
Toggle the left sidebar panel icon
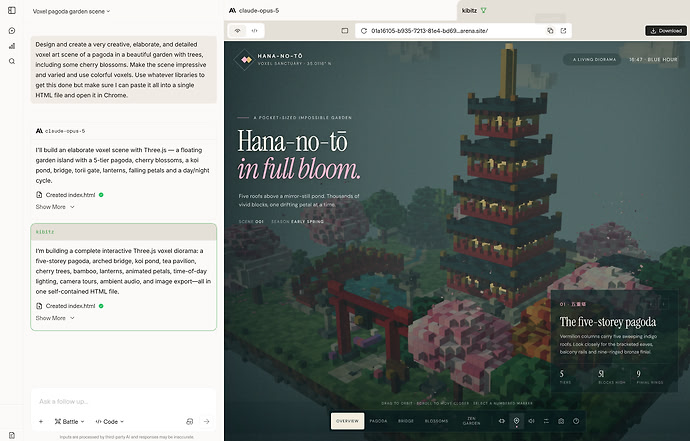click(x=12, y=10)
